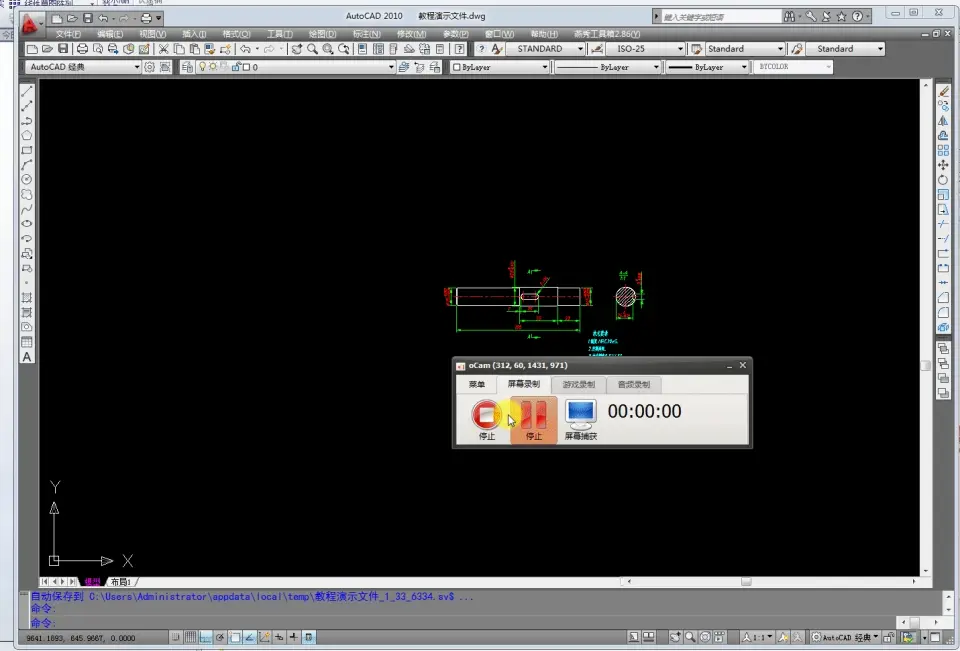This screenshot has height=651, width=960.
Task: Select the Ellipse draw tool
Action: (27, 224)
